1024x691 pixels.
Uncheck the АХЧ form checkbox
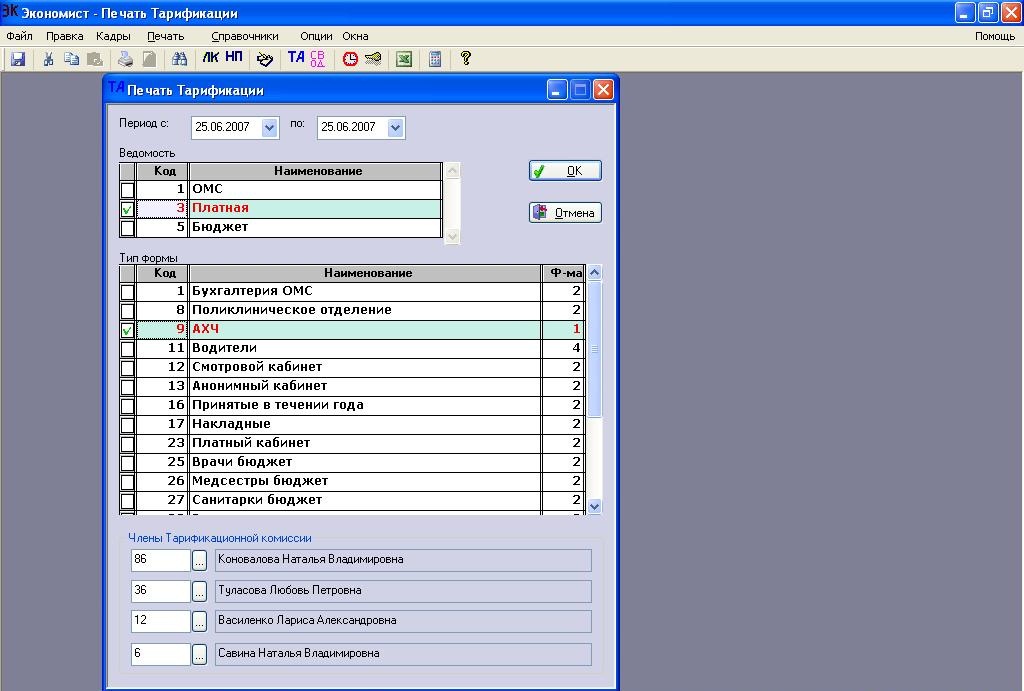click(x=127, y=330)
